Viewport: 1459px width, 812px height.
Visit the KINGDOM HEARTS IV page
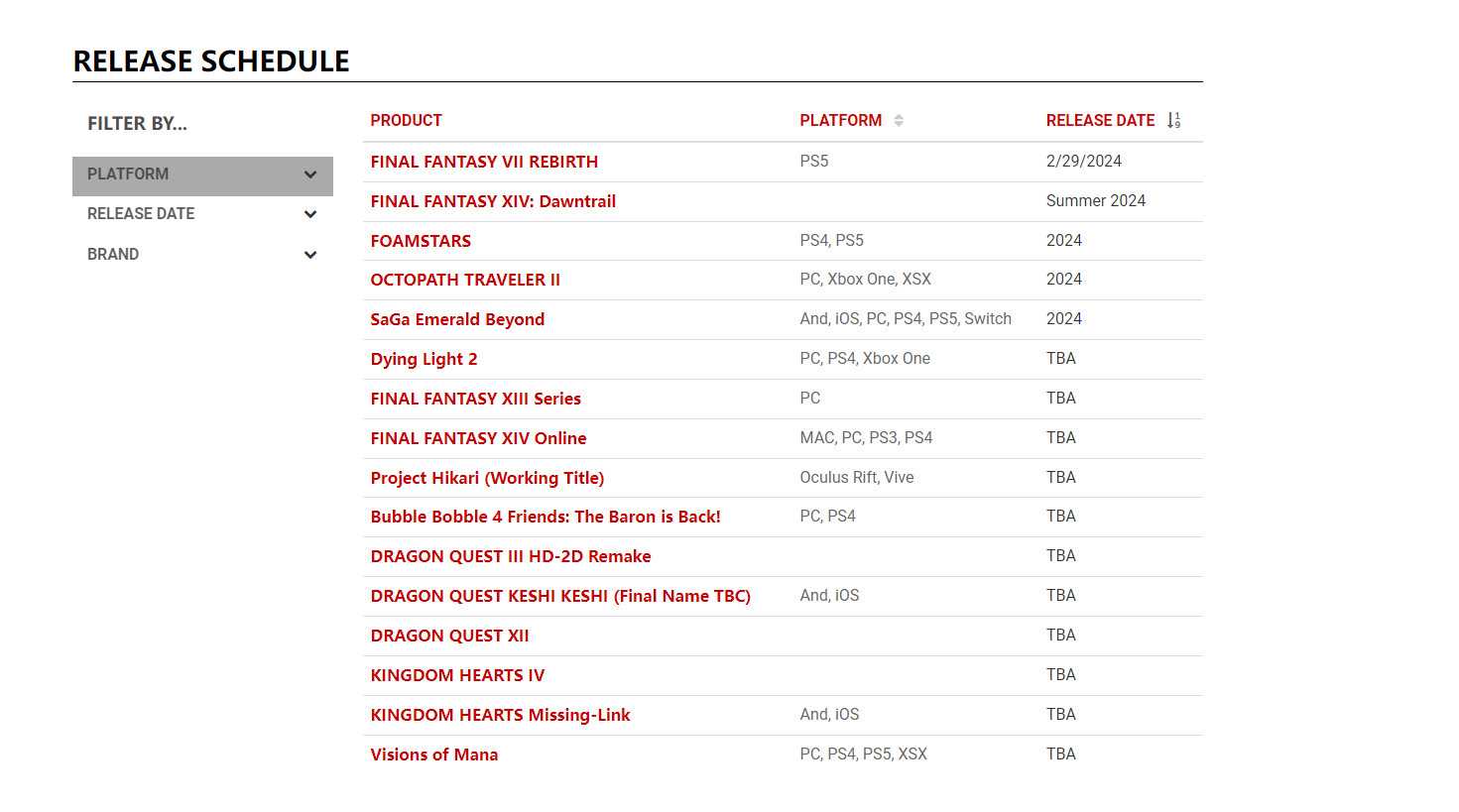click(457, 675)
